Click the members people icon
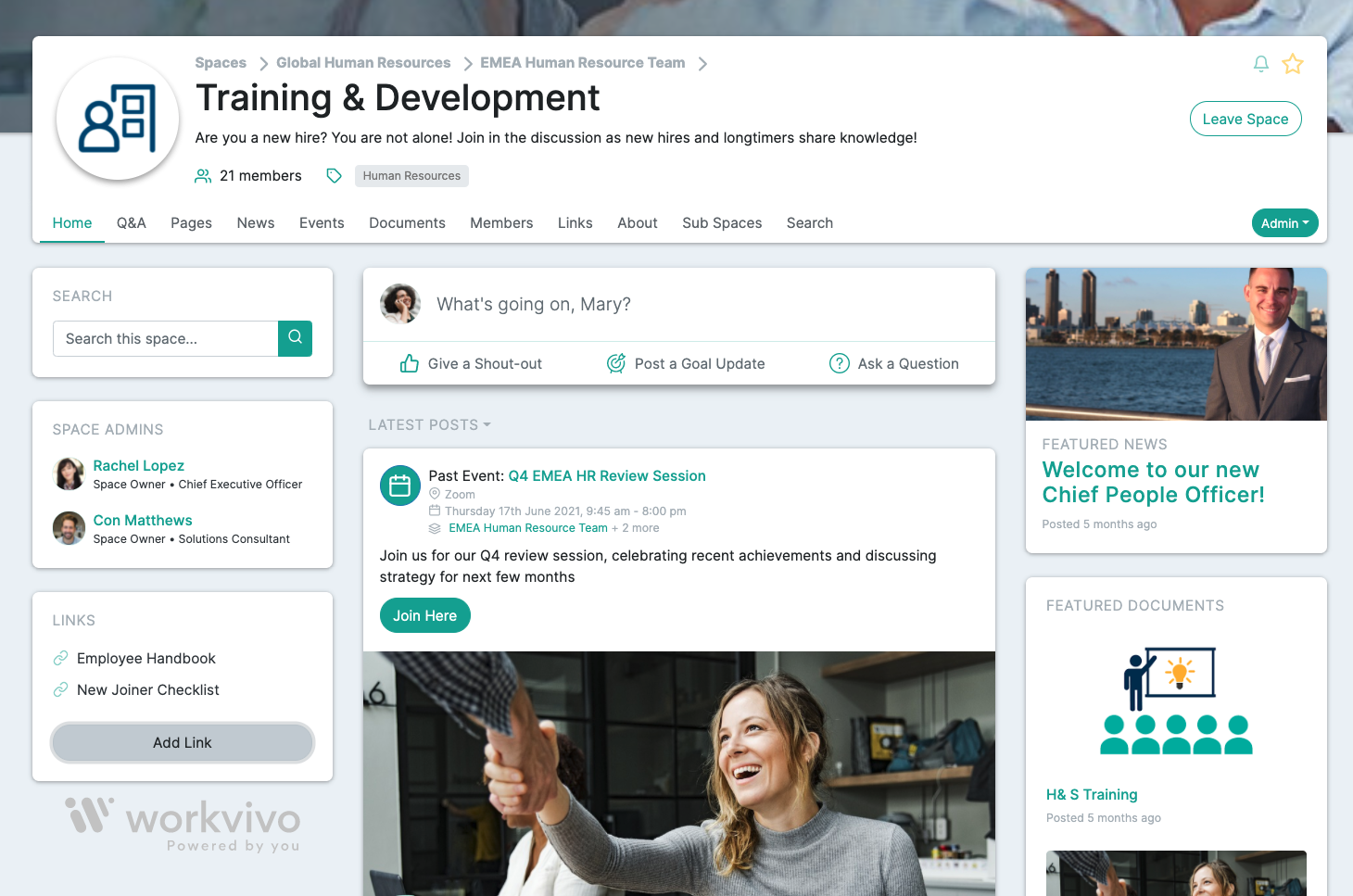Viewport: 1353px width, 896px height. [203, 176]
